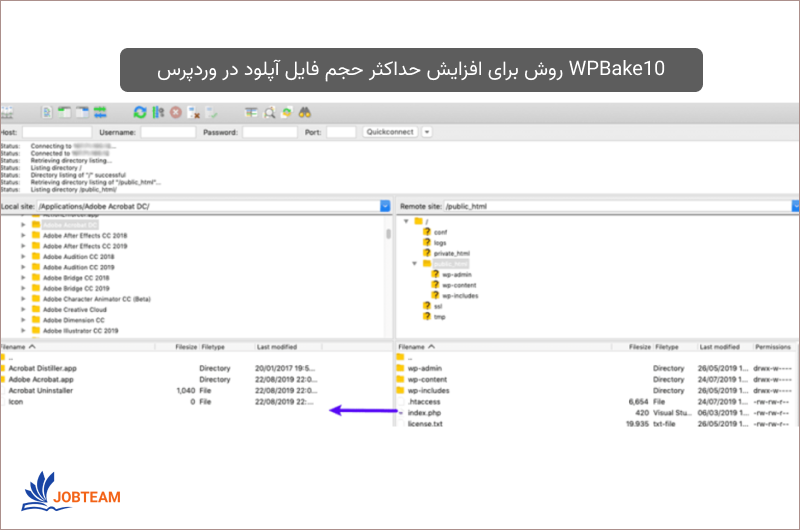Select Adobe Bridge CC 2018 folder icon
The width and height of the screenshot is (800, 530).
click(x=36, y=277)
